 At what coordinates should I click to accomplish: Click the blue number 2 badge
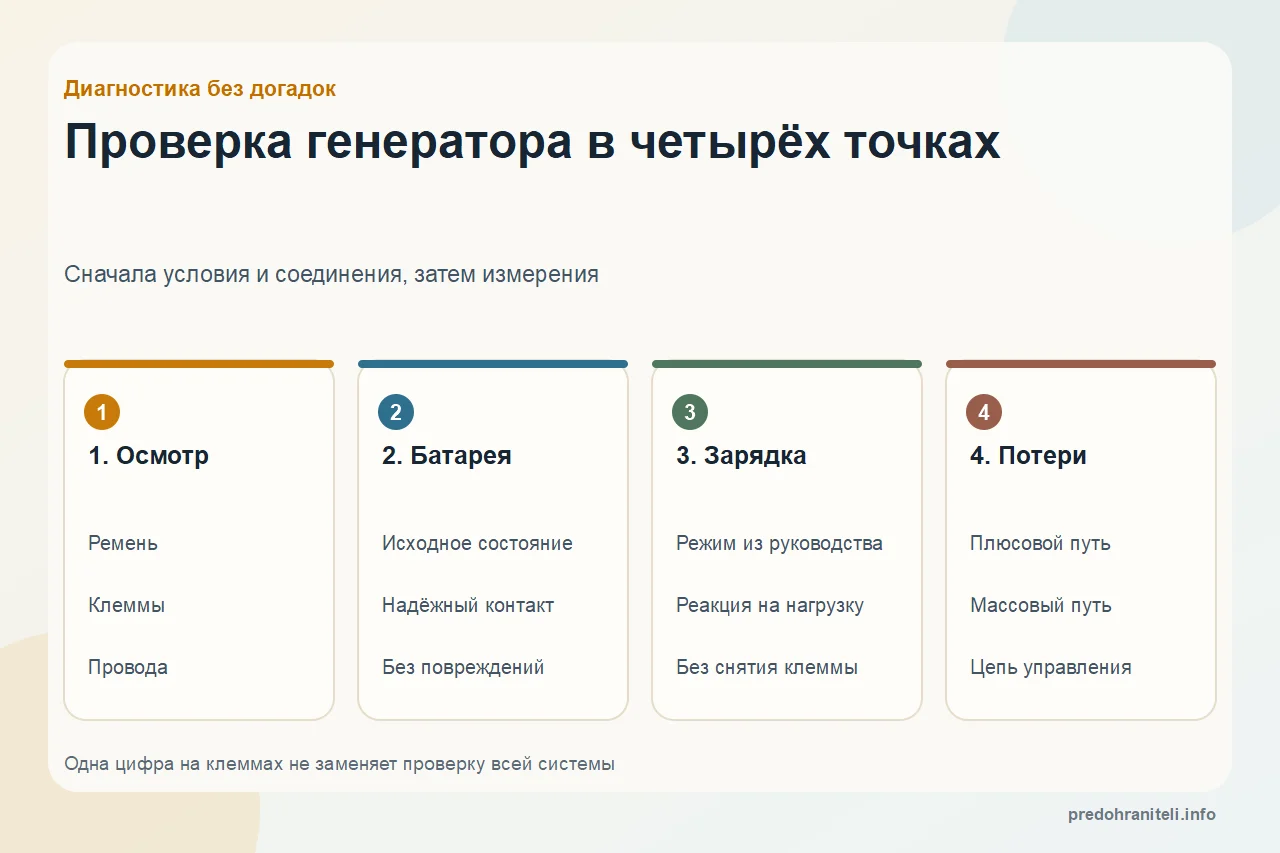[396, 412]
